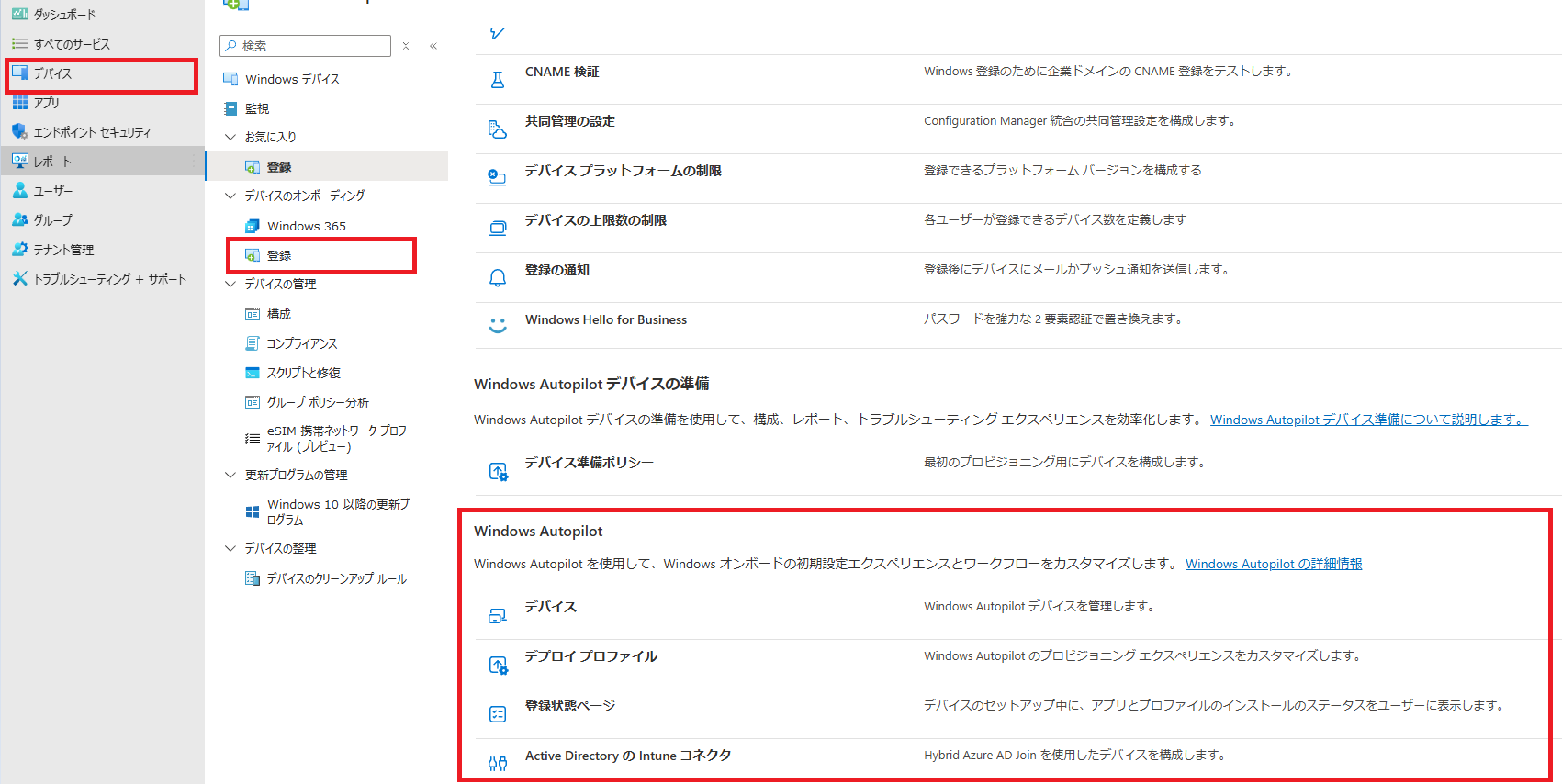The height and width of the screenshot is (784, 1562).
Task: Click the グループ ポリシー分析 icon
Action: pos(253,402)
